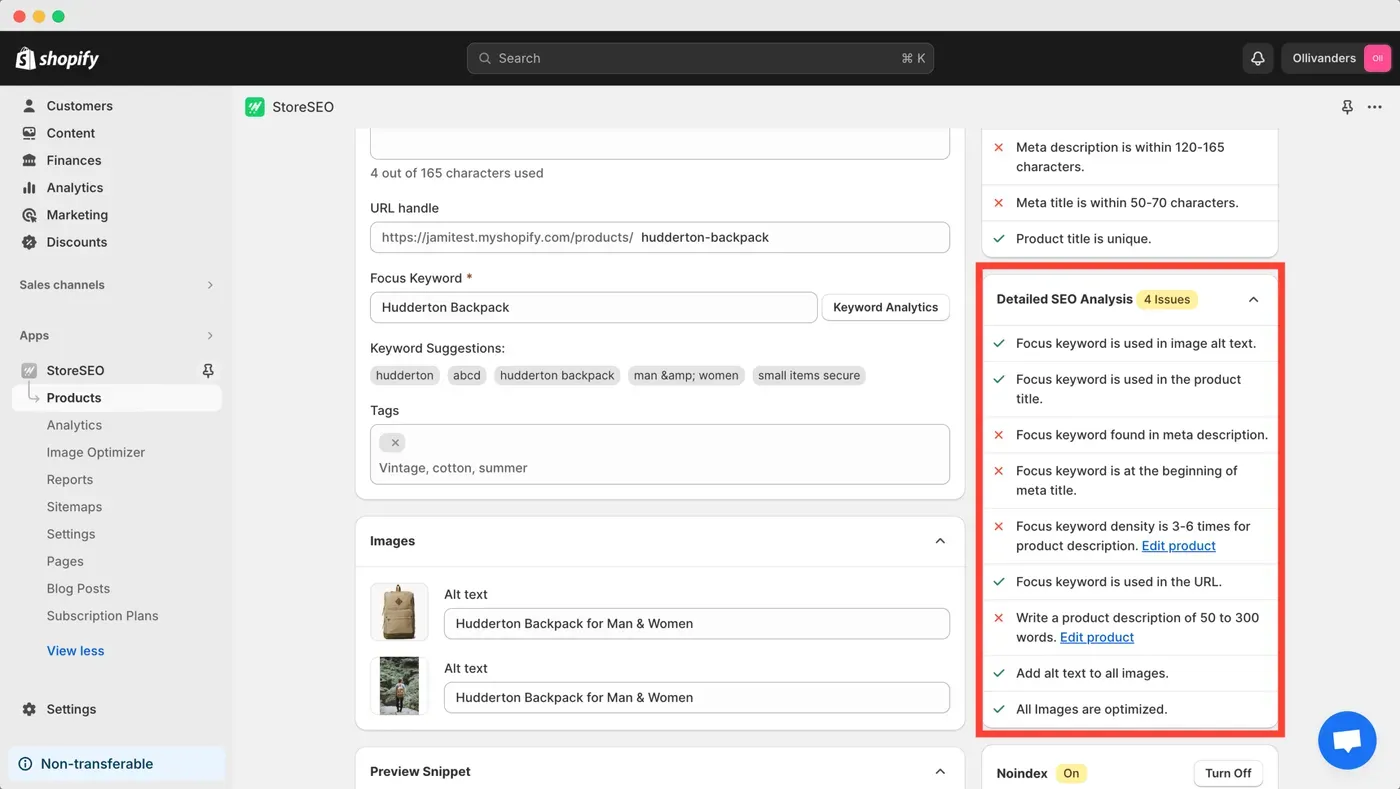The height and width of the screenshot is (789, 1400).
Task: Select the 'hudderton' keyword suggestion
Action: click(405, 376)
